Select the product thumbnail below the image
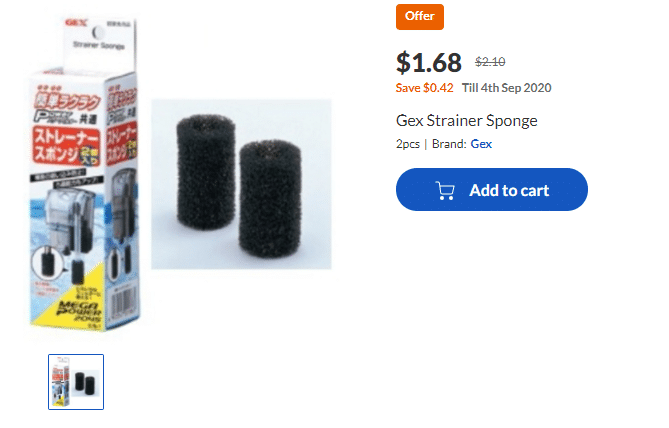Screen dimensions: 669x428 pos(76,381)
